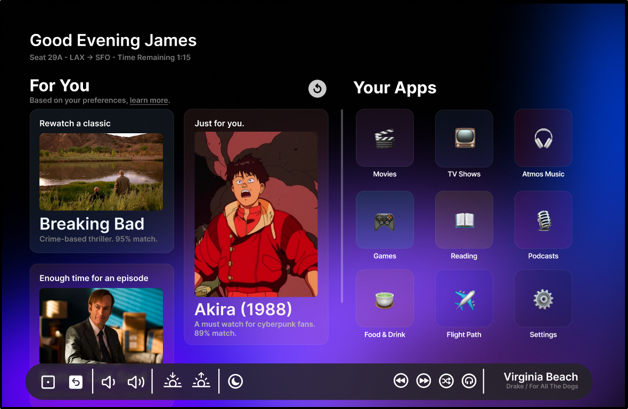Click the For You heading
Viewport: 628px width, 409px height.
click(x=60, y=85)
